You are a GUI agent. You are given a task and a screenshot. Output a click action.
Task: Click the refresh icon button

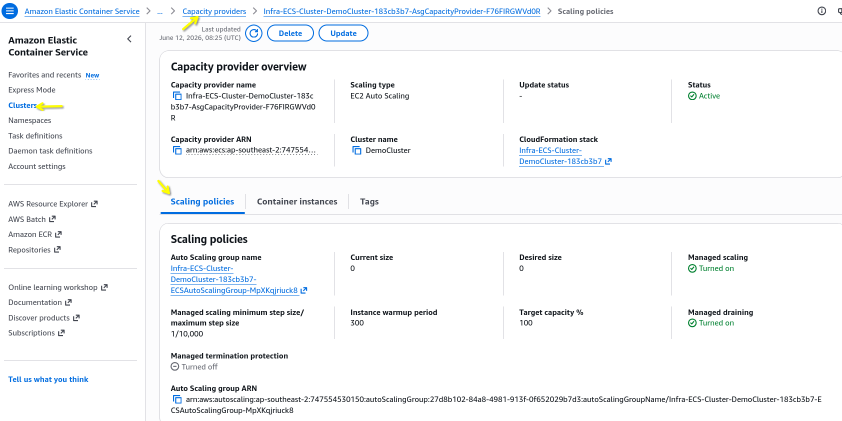(253, 33)
